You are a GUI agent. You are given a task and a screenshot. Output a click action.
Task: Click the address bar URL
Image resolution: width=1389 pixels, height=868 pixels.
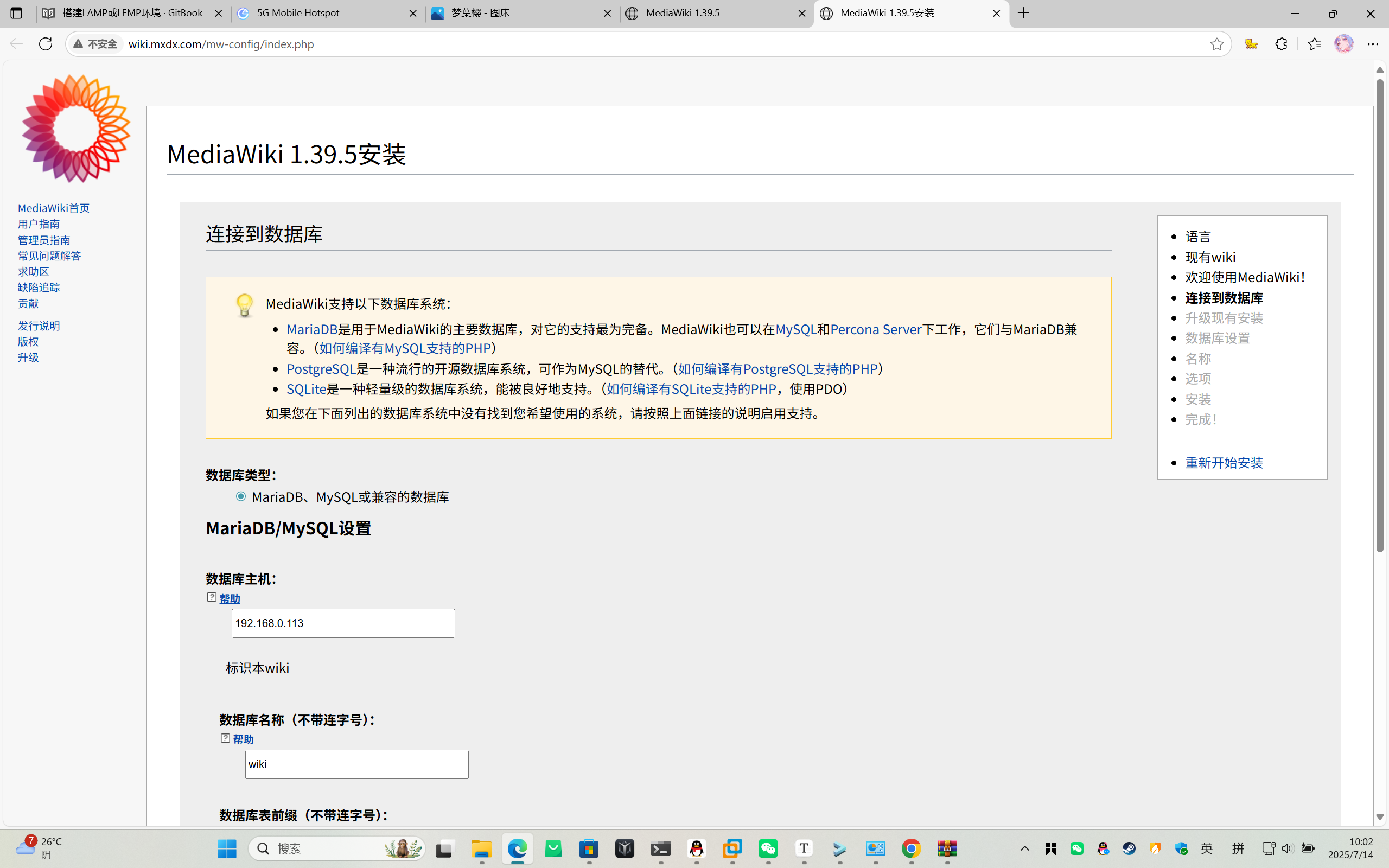coord(221,44)
